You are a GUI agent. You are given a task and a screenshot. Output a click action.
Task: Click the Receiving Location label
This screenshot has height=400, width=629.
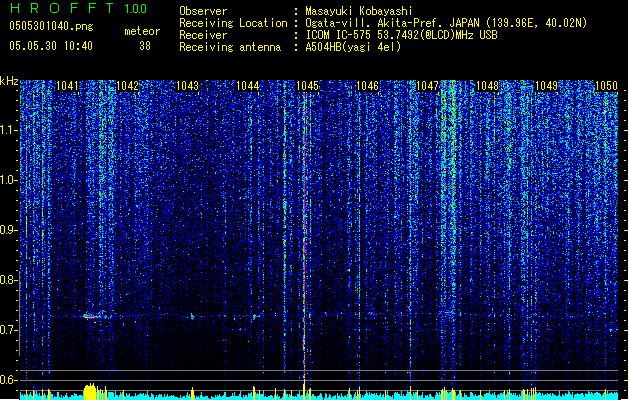click(233, 23)
